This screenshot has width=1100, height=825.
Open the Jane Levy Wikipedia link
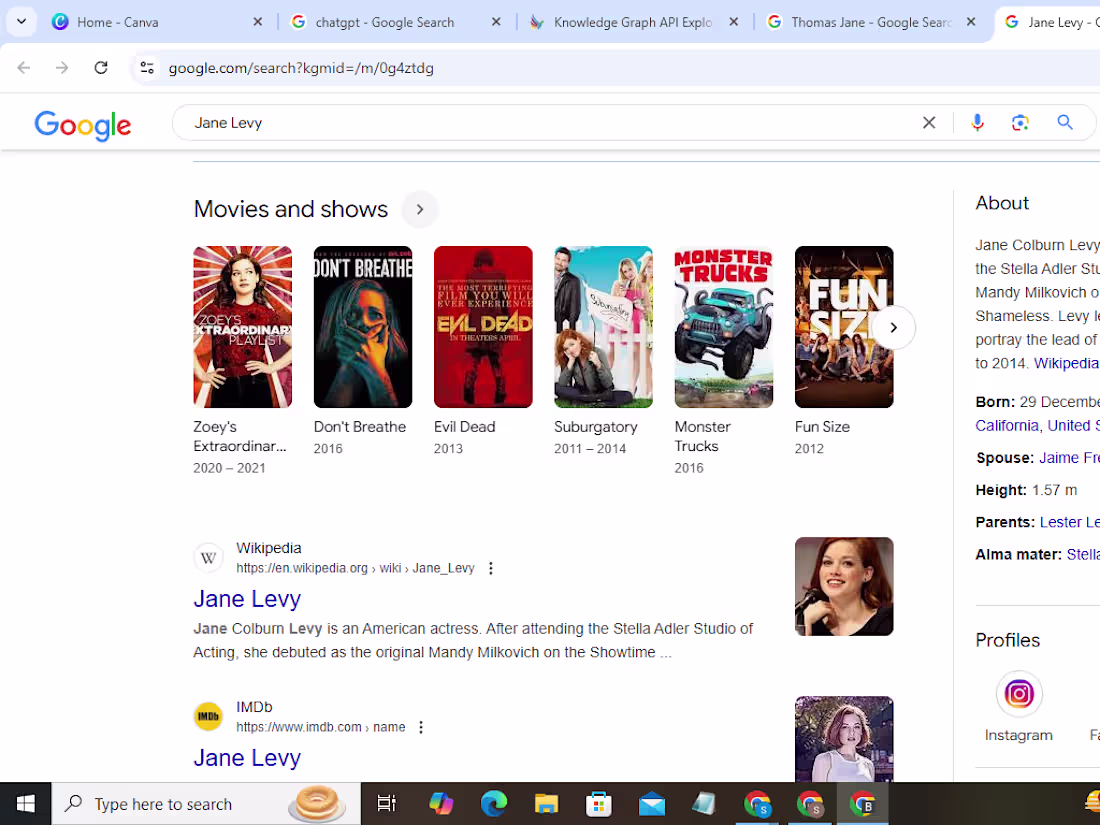(x=247, y=598)
